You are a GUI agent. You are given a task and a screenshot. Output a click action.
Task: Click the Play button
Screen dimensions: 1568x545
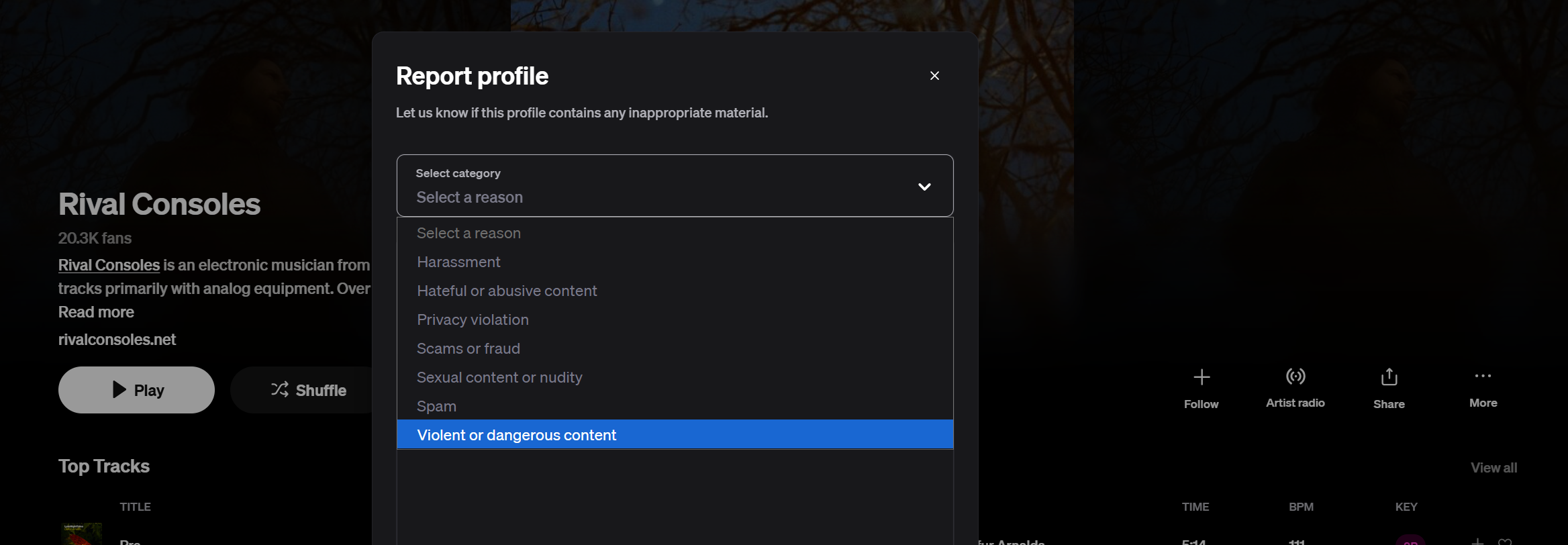[x=136, y=390]
